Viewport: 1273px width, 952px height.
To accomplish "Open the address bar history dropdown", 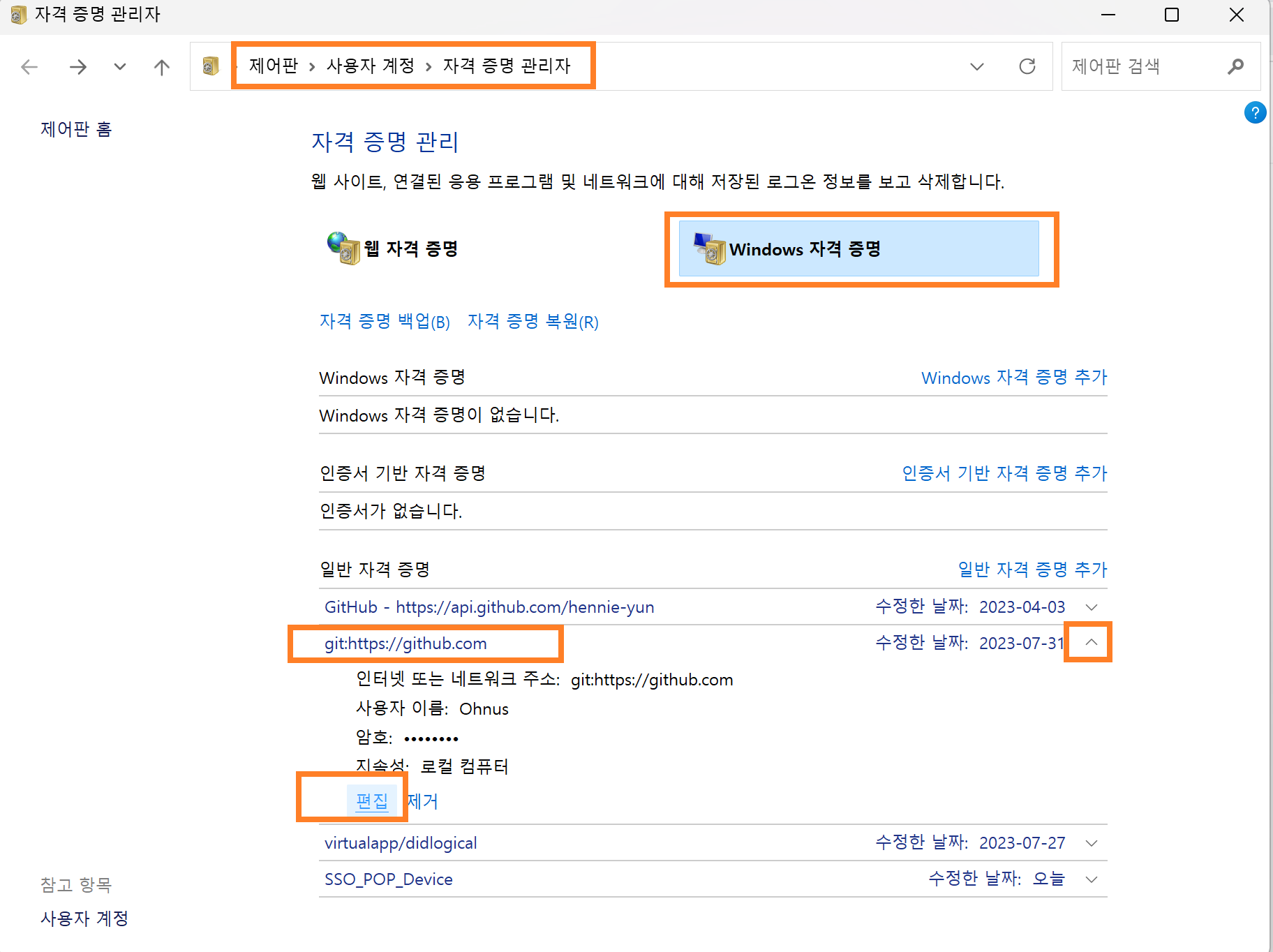I will (977, 67).
